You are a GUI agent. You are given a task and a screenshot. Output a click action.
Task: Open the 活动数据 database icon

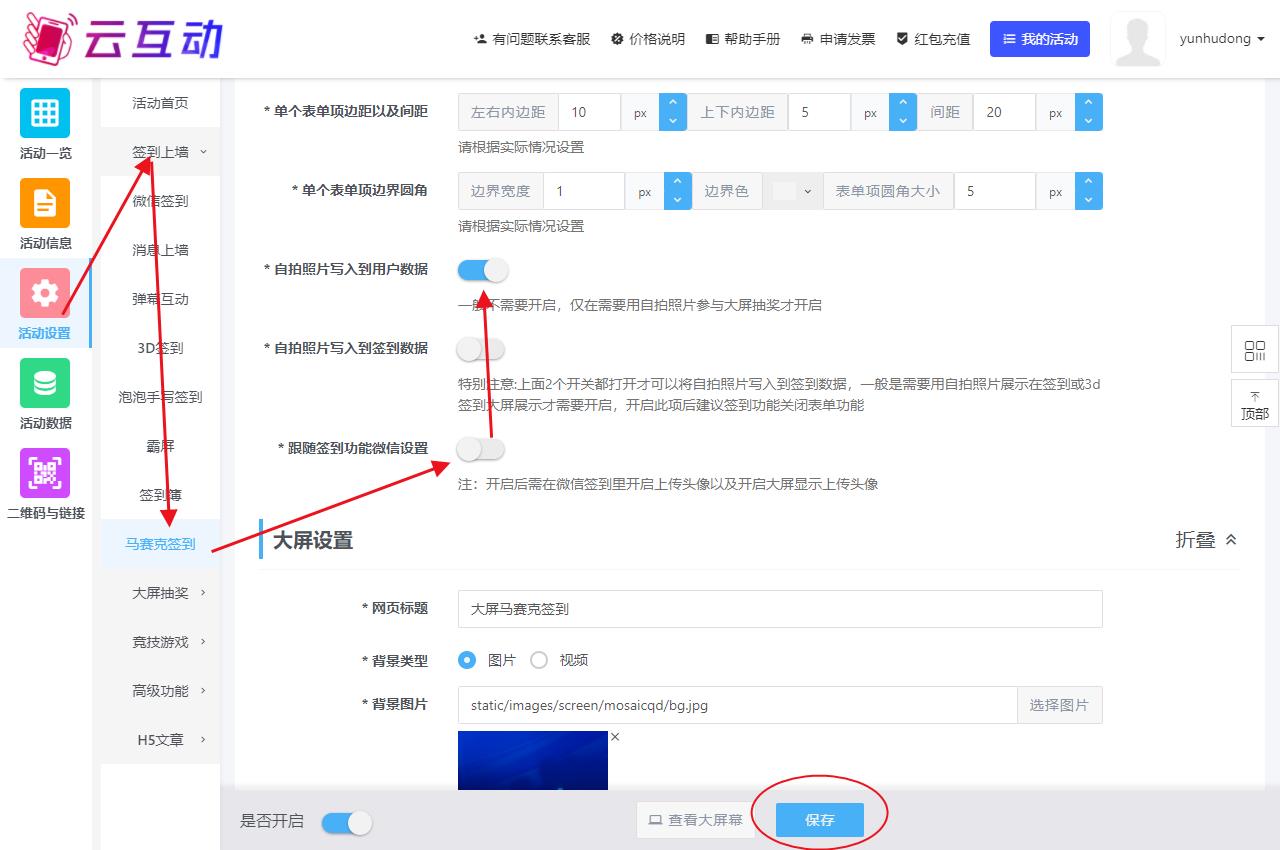(x=45, y=383)
